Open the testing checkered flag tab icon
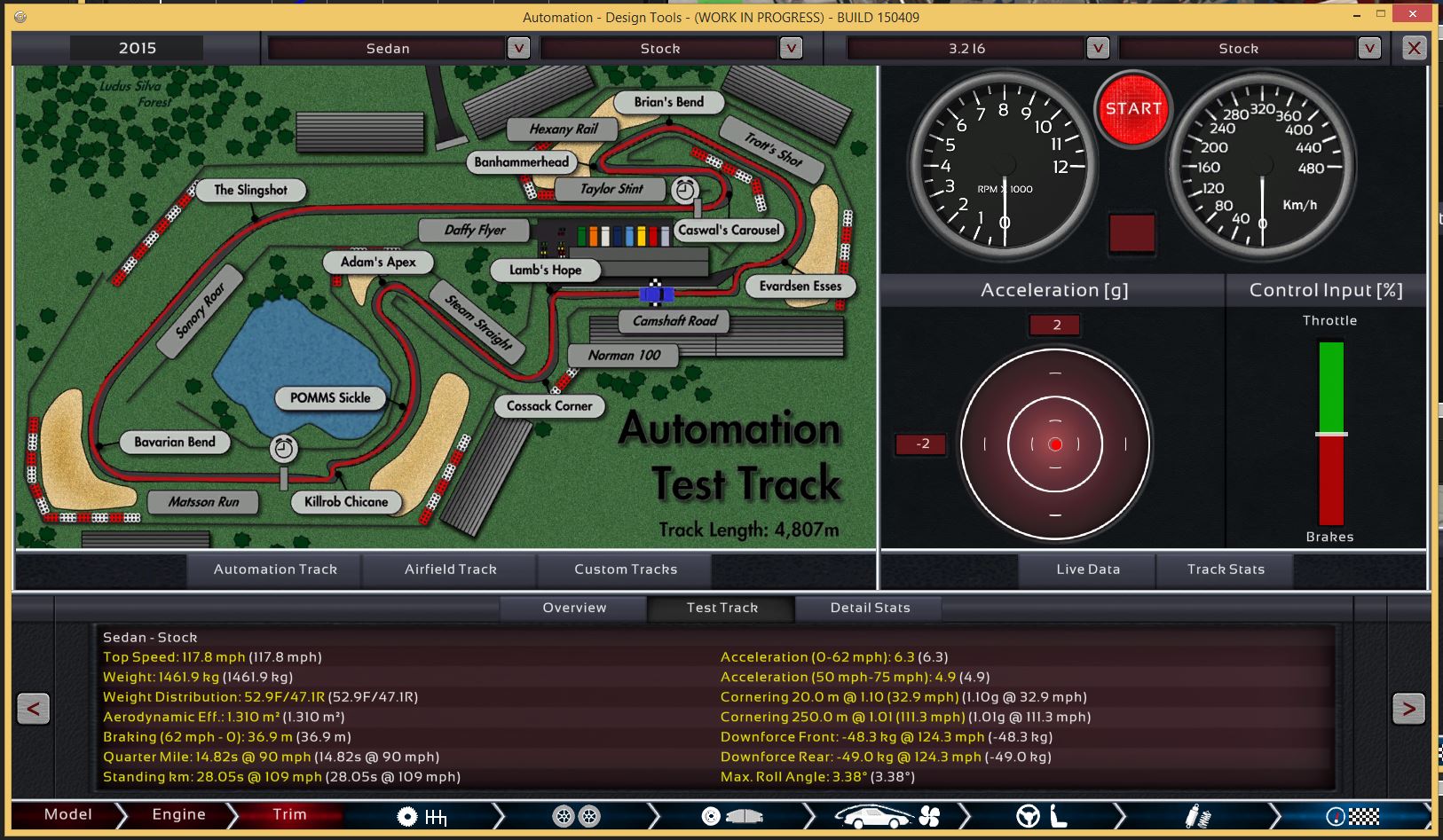 click(1353, 816)
